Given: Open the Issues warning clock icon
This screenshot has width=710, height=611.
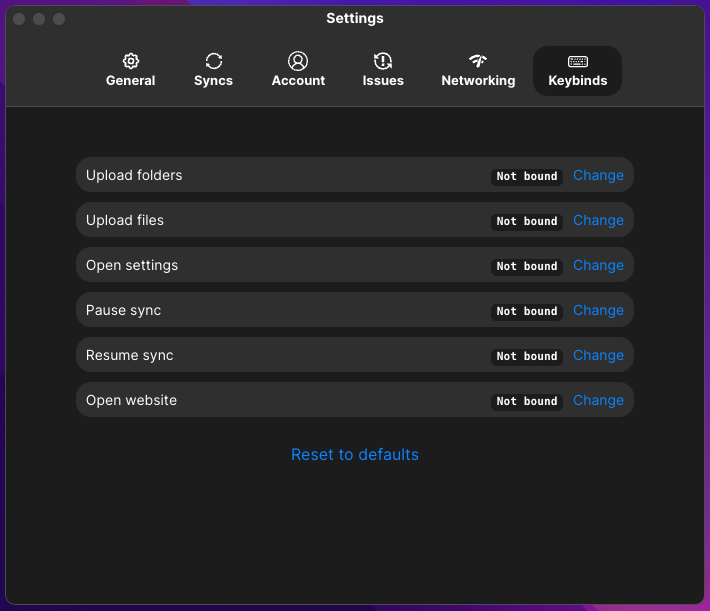Looking at the screenshot, I should point(383,61).
